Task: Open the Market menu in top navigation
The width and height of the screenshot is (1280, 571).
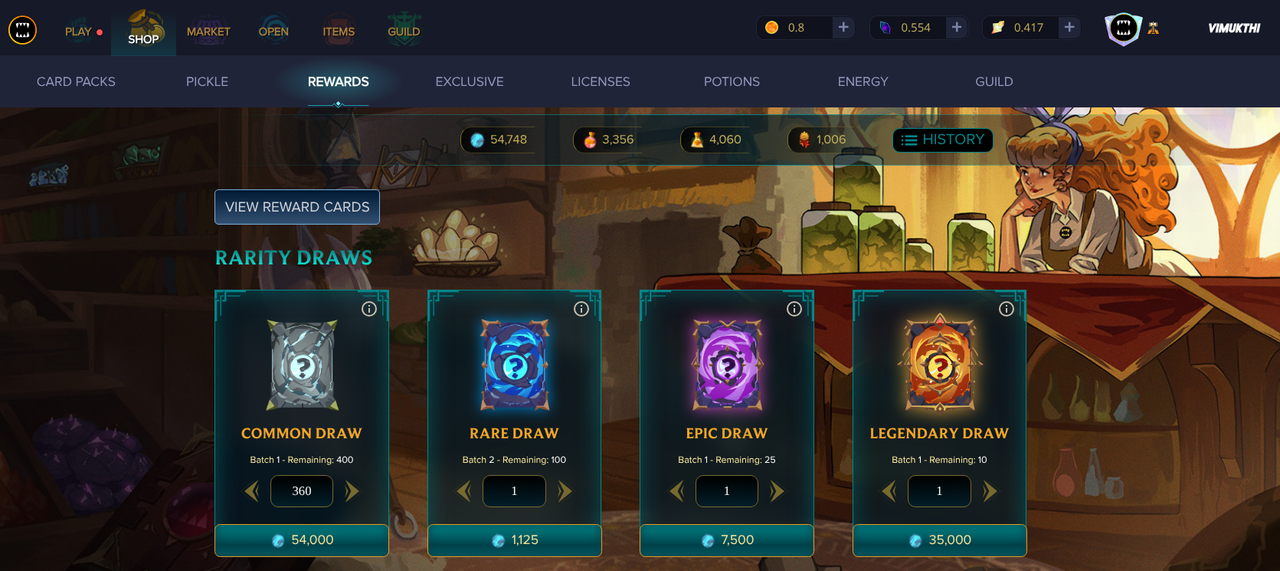Action: pyautogui.click(x=208, y=29)
